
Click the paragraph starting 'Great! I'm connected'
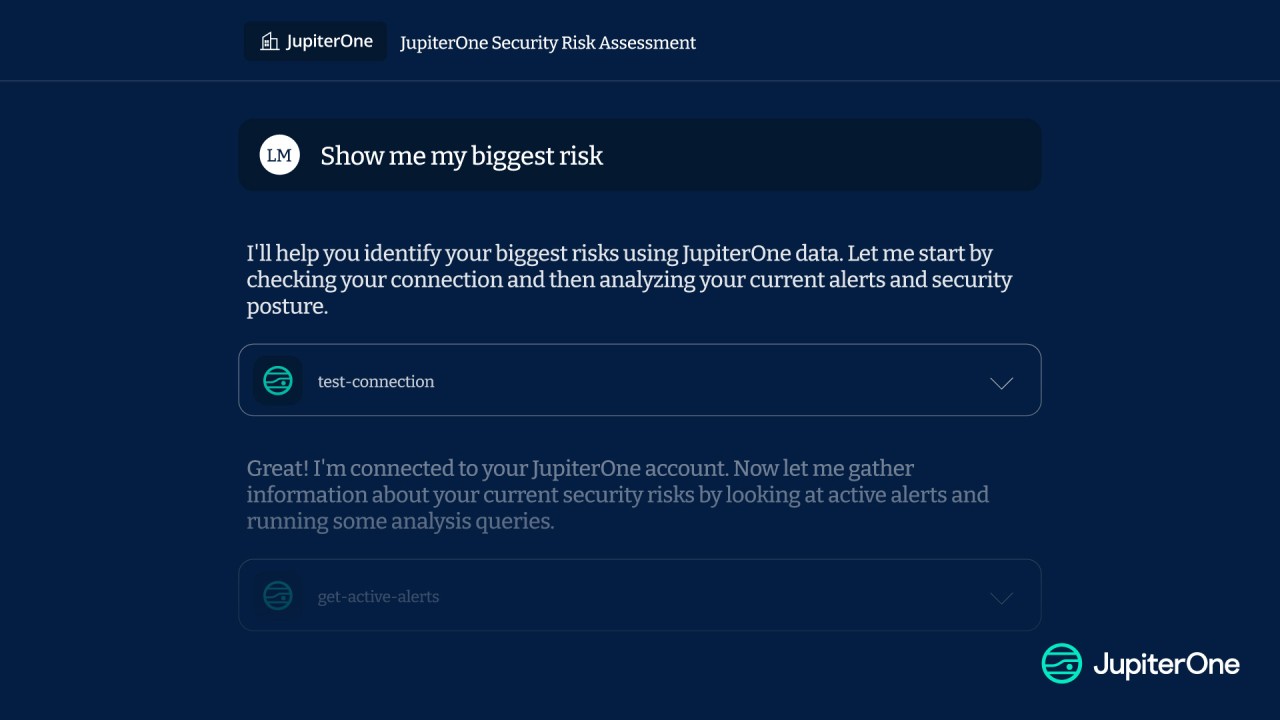(618, 495)
